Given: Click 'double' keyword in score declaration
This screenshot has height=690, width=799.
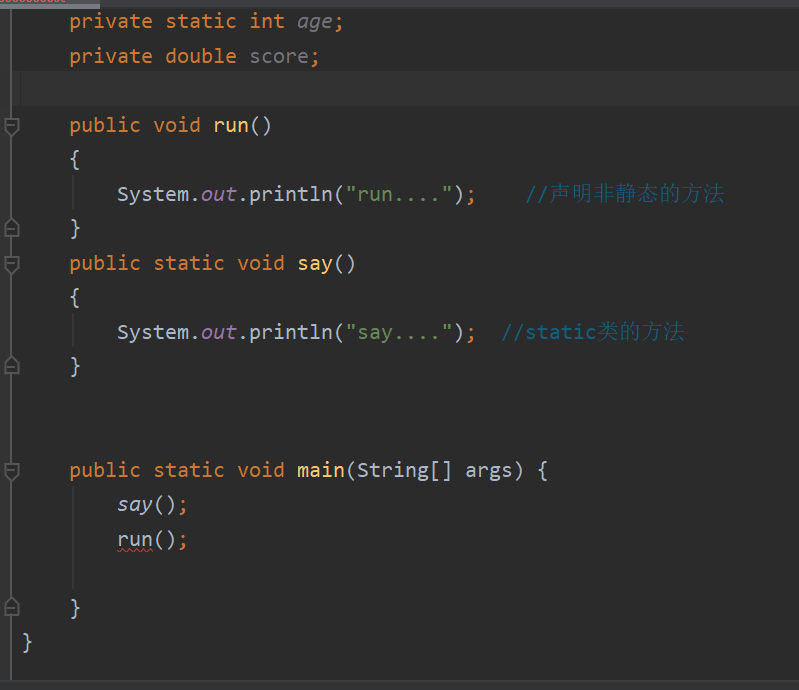Looking at the screenshot, I should 201,56.
